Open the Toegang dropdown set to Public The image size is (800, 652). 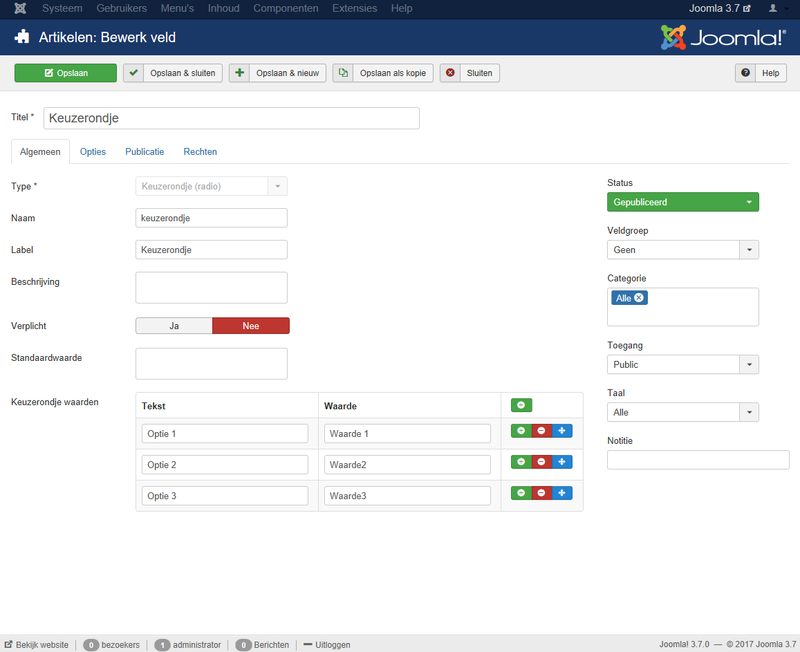[x=682, y=365]
